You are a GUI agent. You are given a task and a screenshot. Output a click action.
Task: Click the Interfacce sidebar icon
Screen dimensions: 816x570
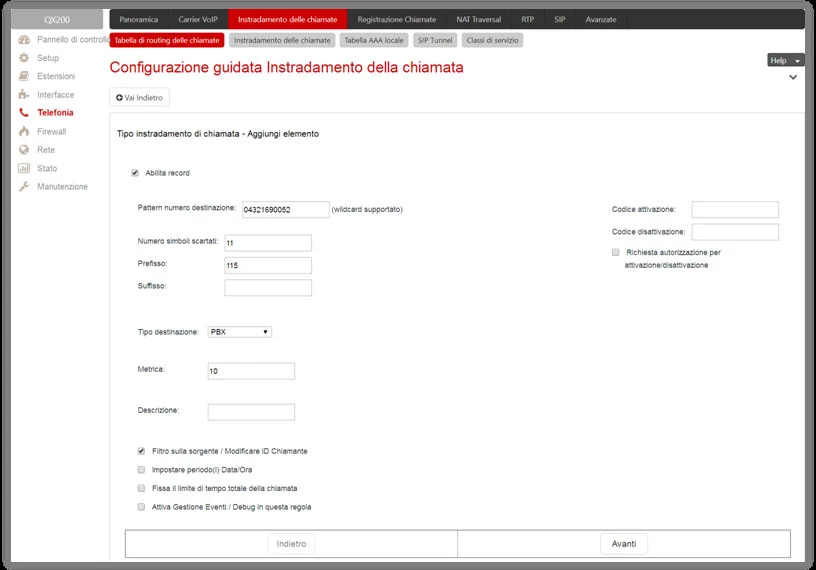pyautogui.click(x=24, y=95)
